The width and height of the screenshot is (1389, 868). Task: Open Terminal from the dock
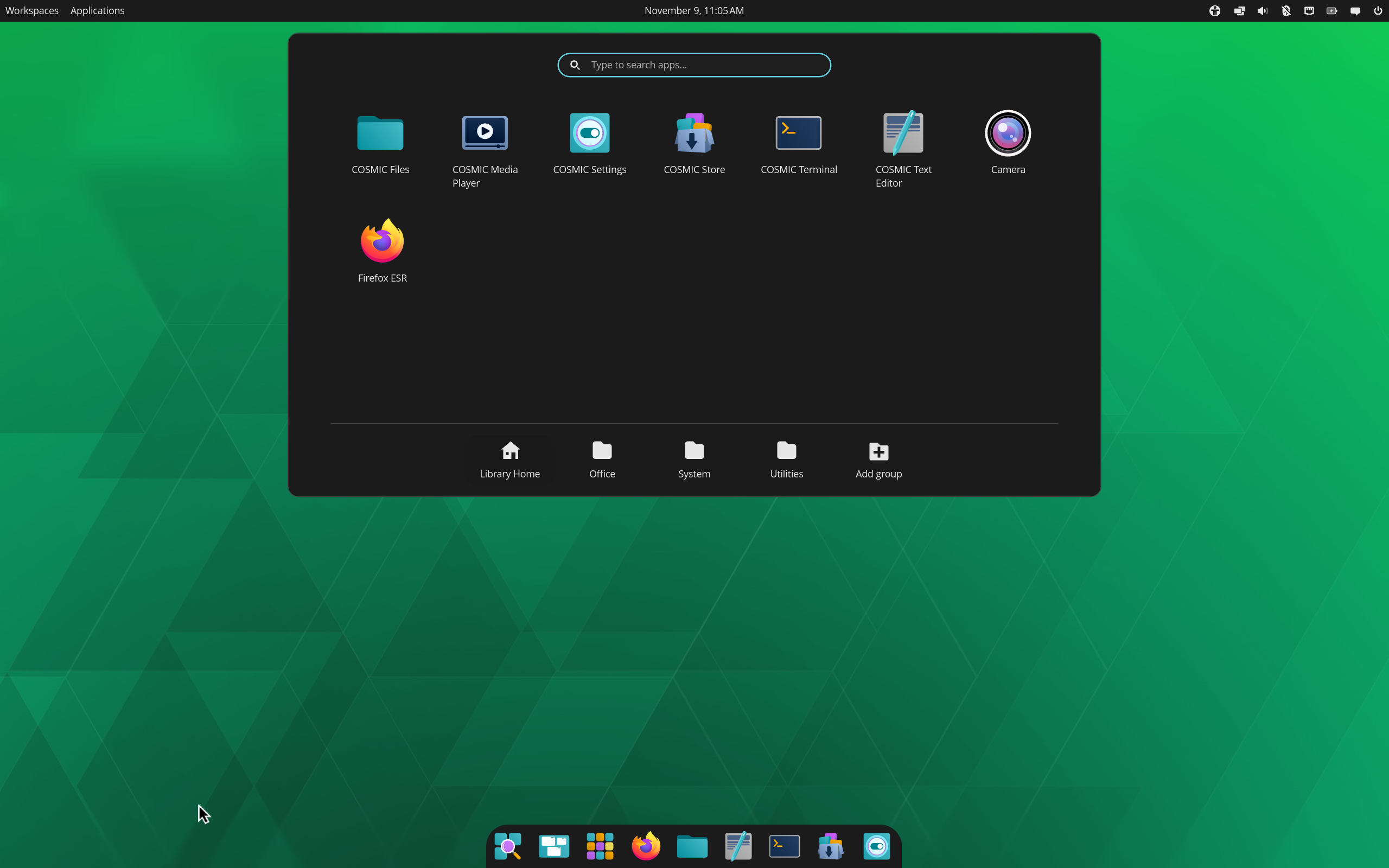click(784, 846)
